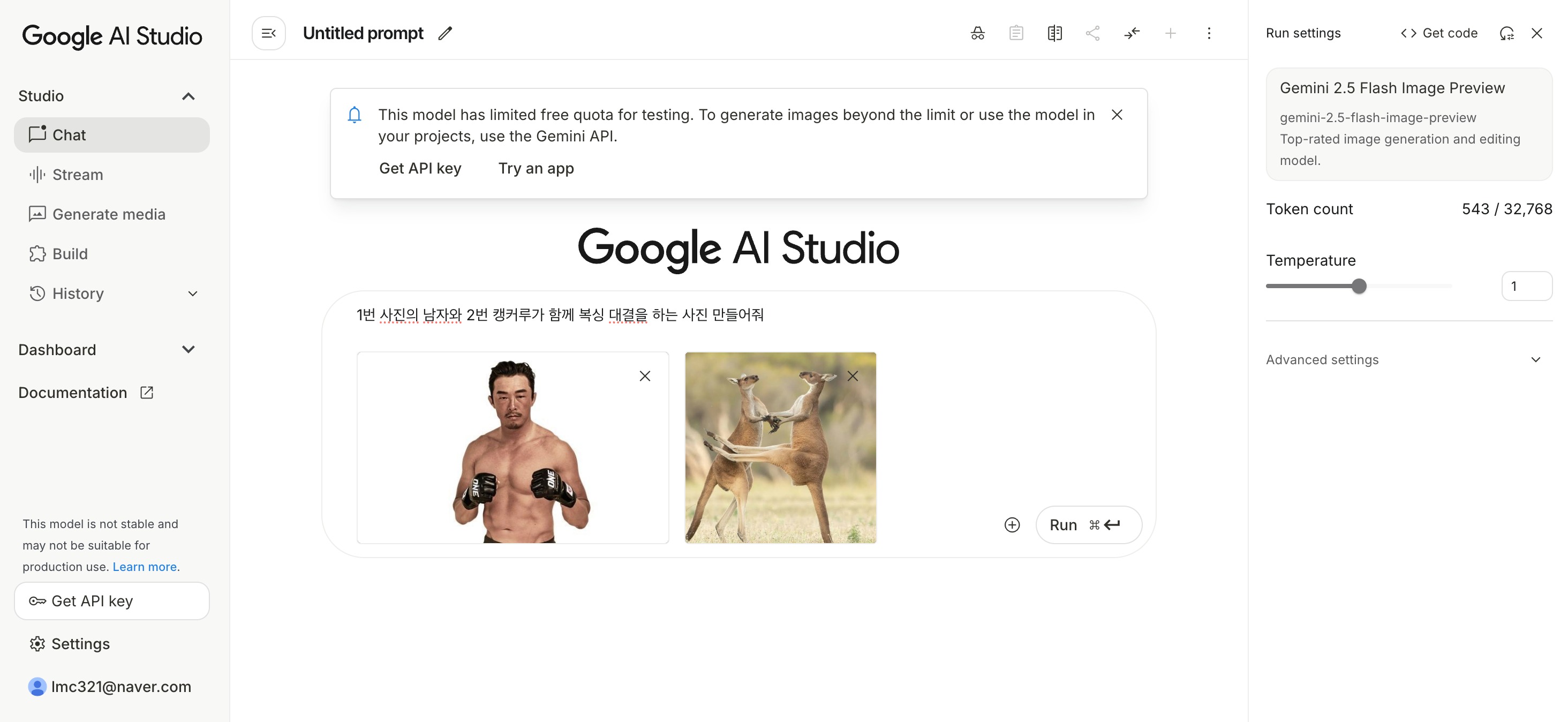Click the pencil icon to rename prompt
This screenshot has height=722, width=1568.
[x=445, y=34]
